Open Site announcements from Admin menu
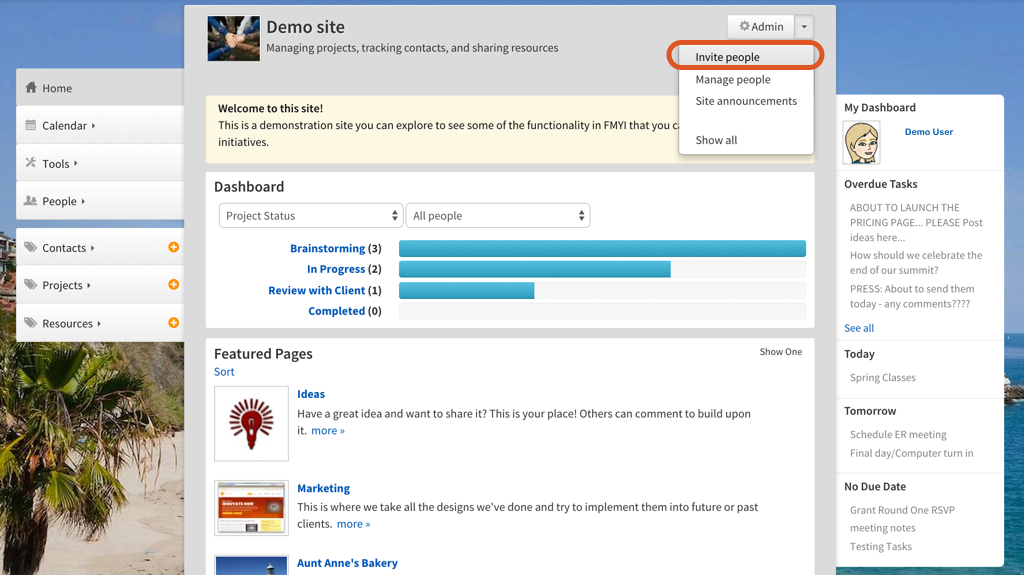 click(x=746, y=101)
